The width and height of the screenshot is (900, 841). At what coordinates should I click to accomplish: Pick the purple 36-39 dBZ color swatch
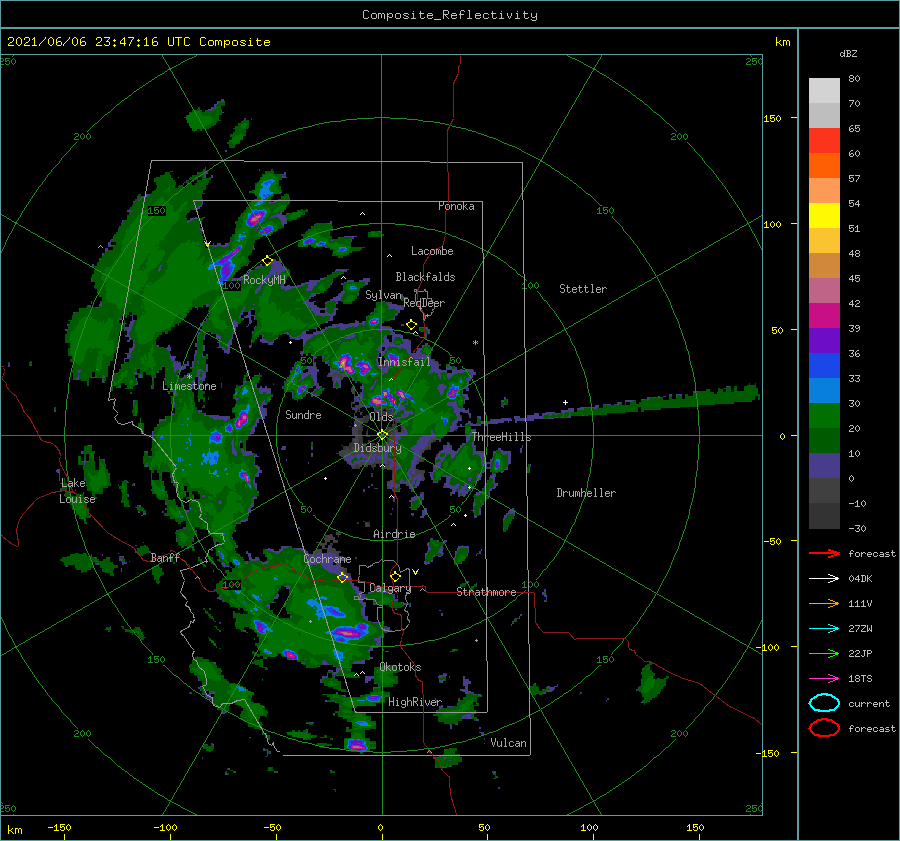[x=824, y=341]
